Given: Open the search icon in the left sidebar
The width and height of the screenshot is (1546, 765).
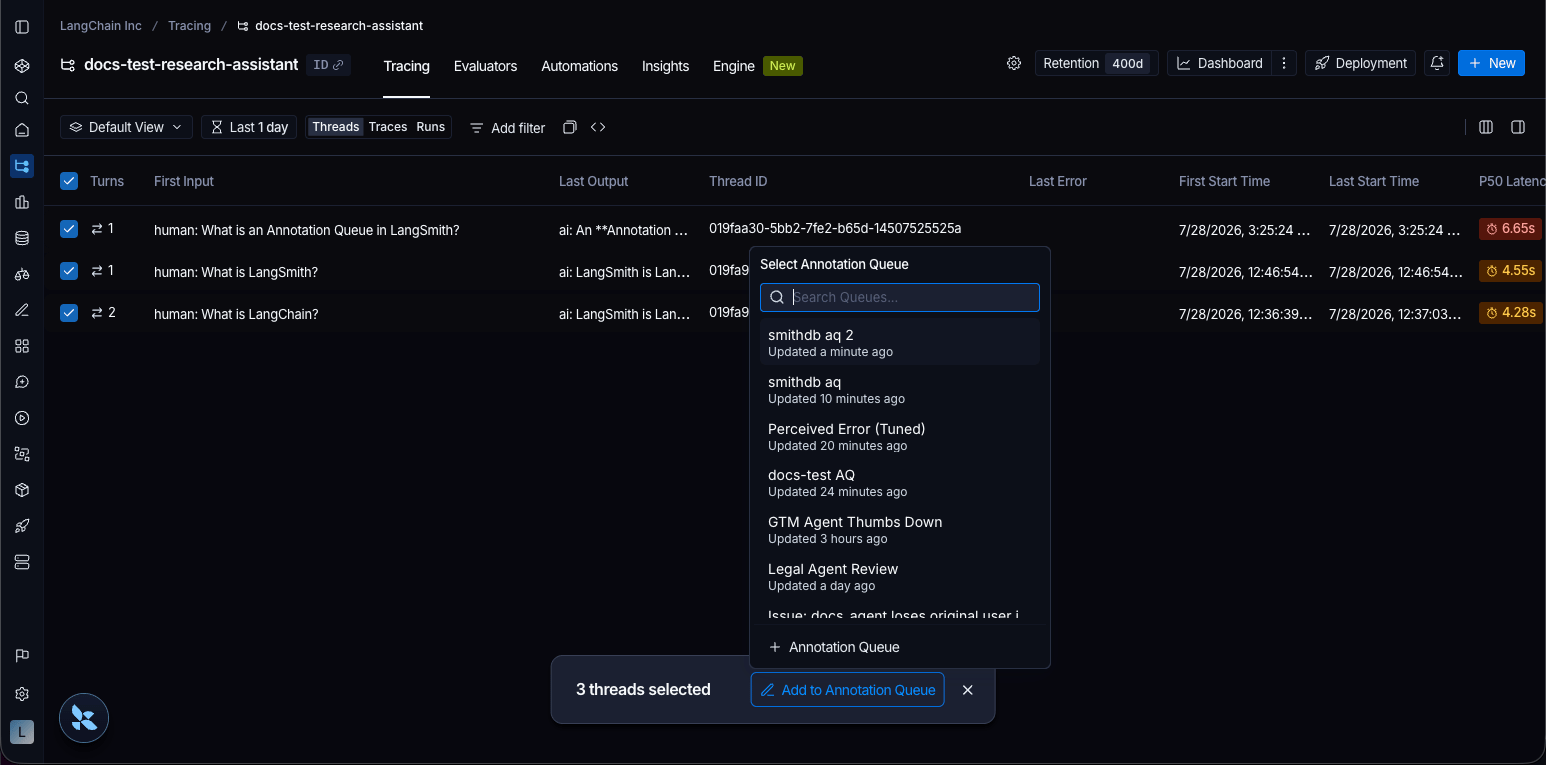Looking at the screenshot, I should (22, 98).
